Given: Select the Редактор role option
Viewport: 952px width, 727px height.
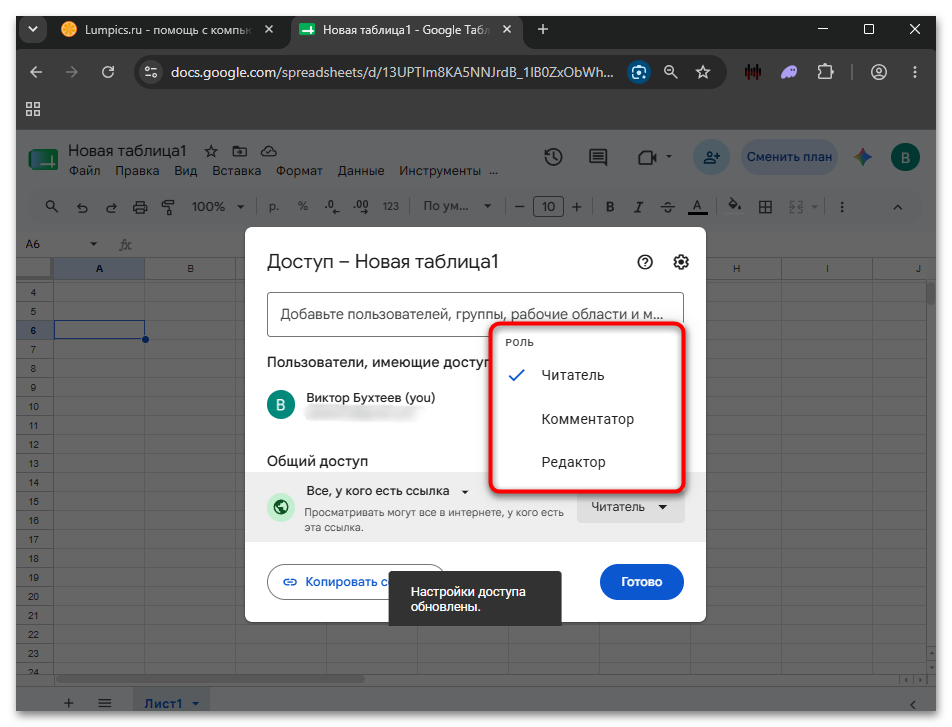Looking at the screenshot, I should pos(587,462).
